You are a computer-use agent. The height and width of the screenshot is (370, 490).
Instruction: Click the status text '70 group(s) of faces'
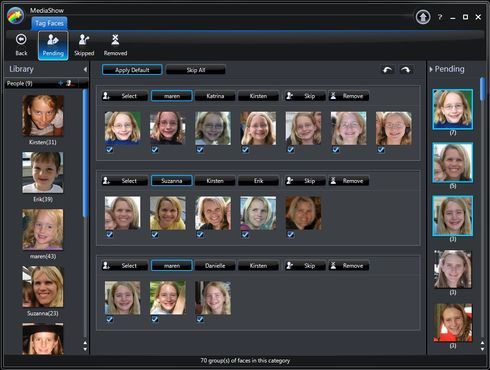tap(245, 360)
